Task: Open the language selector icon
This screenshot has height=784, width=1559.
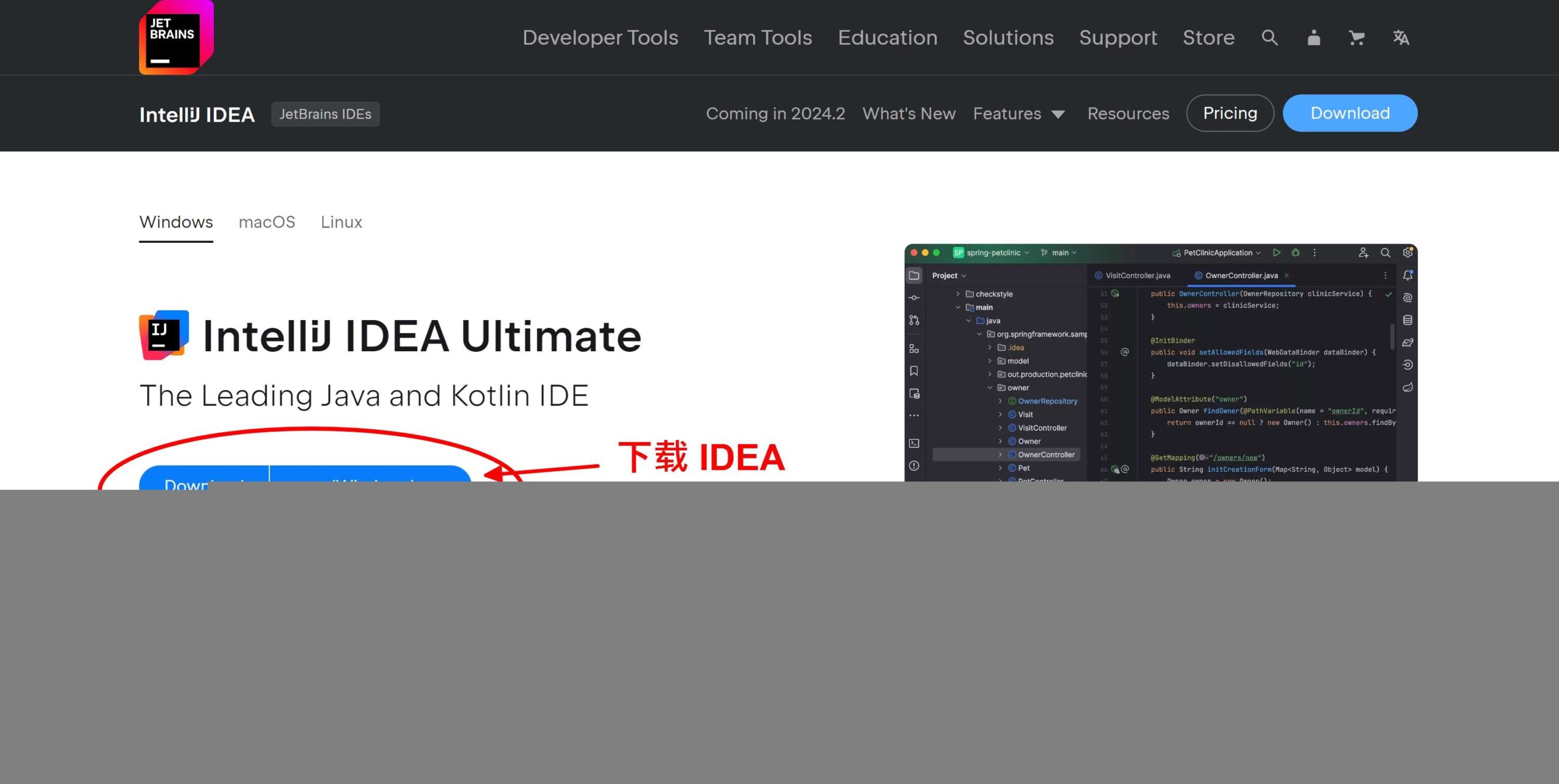Action: point(1401,38)
